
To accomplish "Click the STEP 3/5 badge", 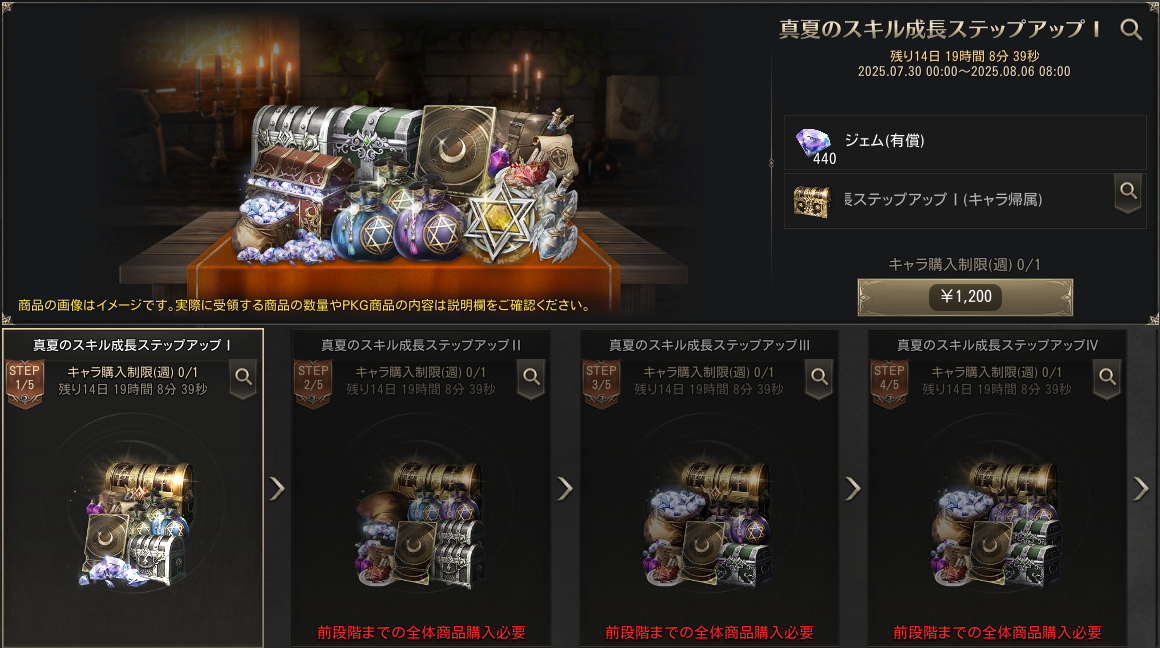I will (601, 383).
